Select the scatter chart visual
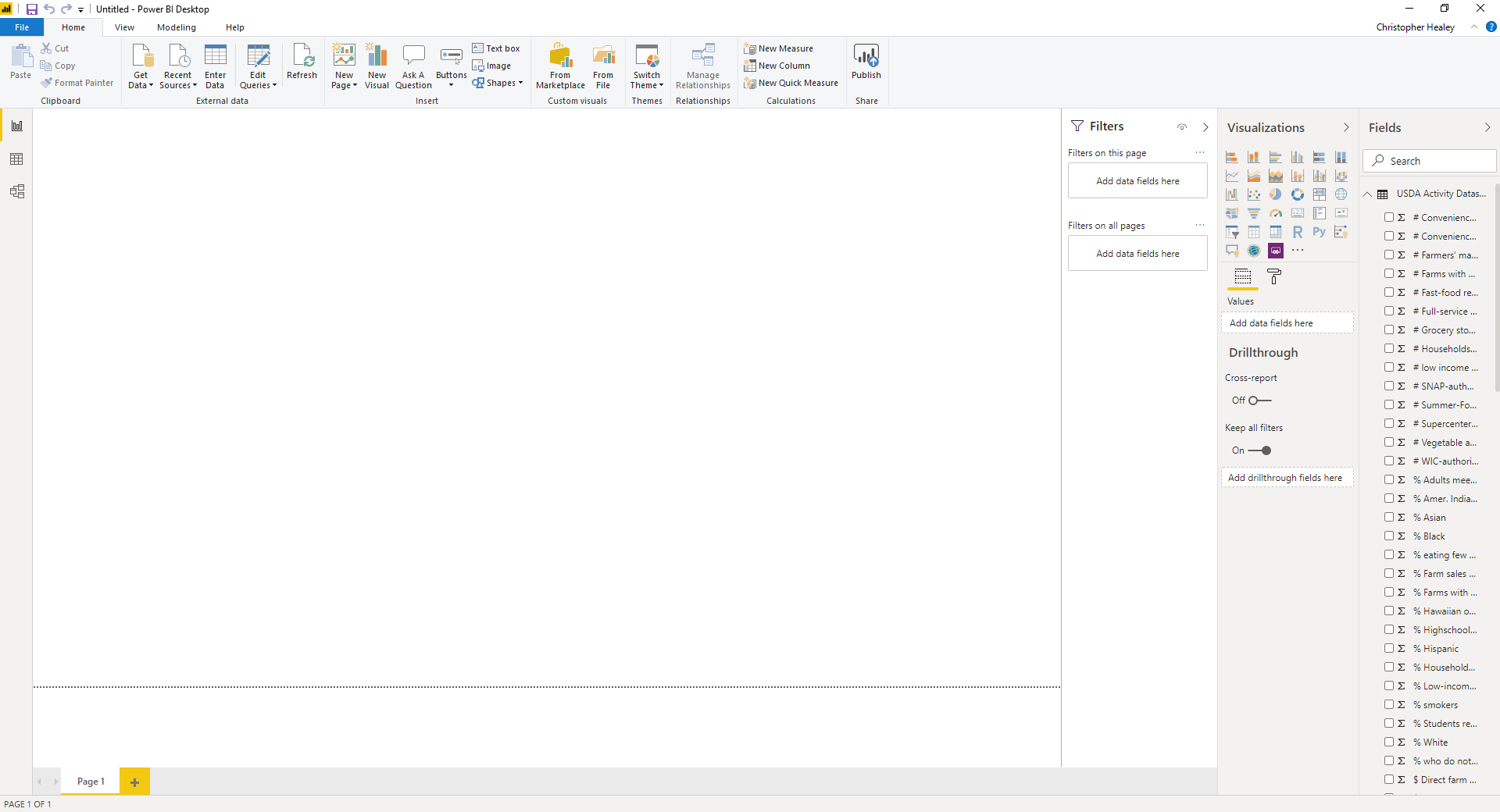 [1254, 194]
